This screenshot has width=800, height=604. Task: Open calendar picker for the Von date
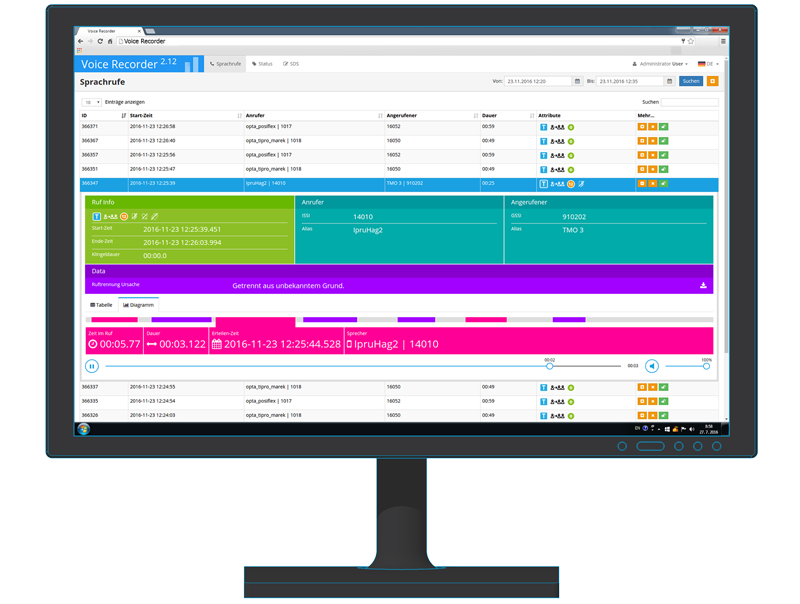(x=577, y=81)
